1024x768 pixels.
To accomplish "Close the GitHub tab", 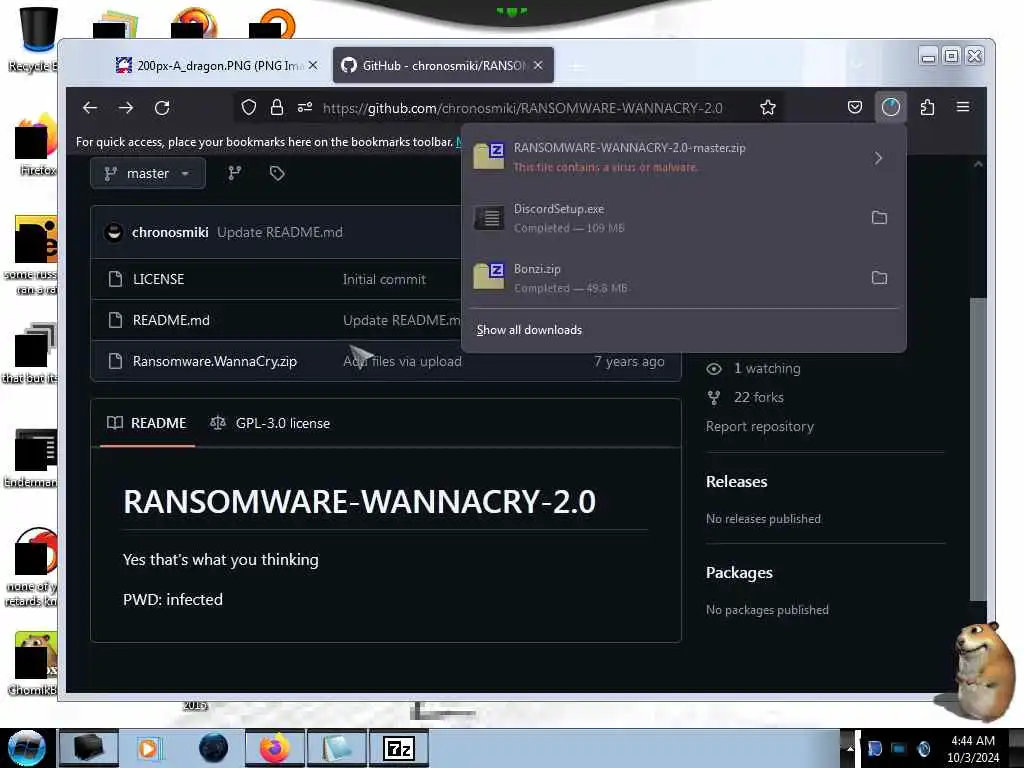I will [538, 65].
